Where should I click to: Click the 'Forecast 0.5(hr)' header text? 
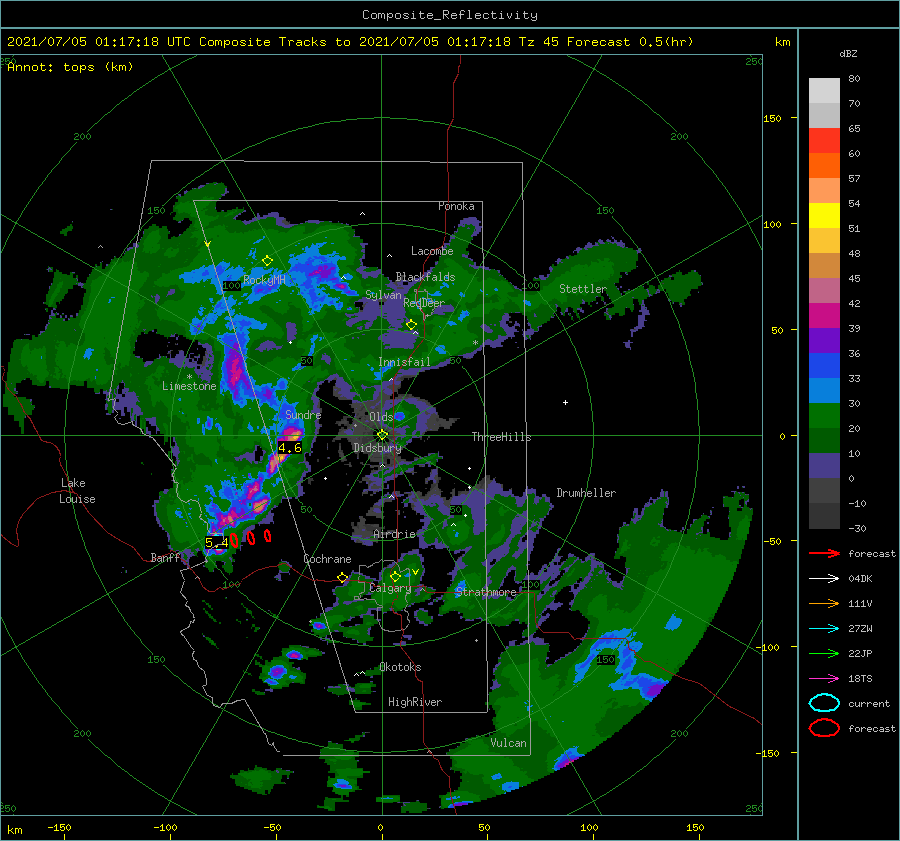630,42
